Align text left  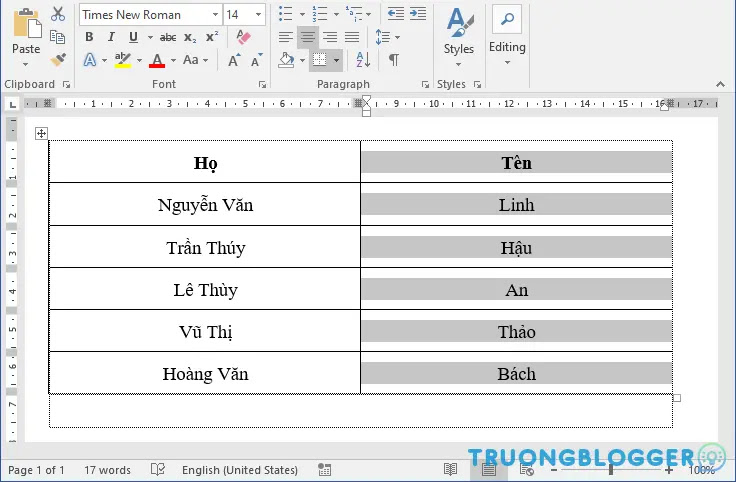[285, 37]
